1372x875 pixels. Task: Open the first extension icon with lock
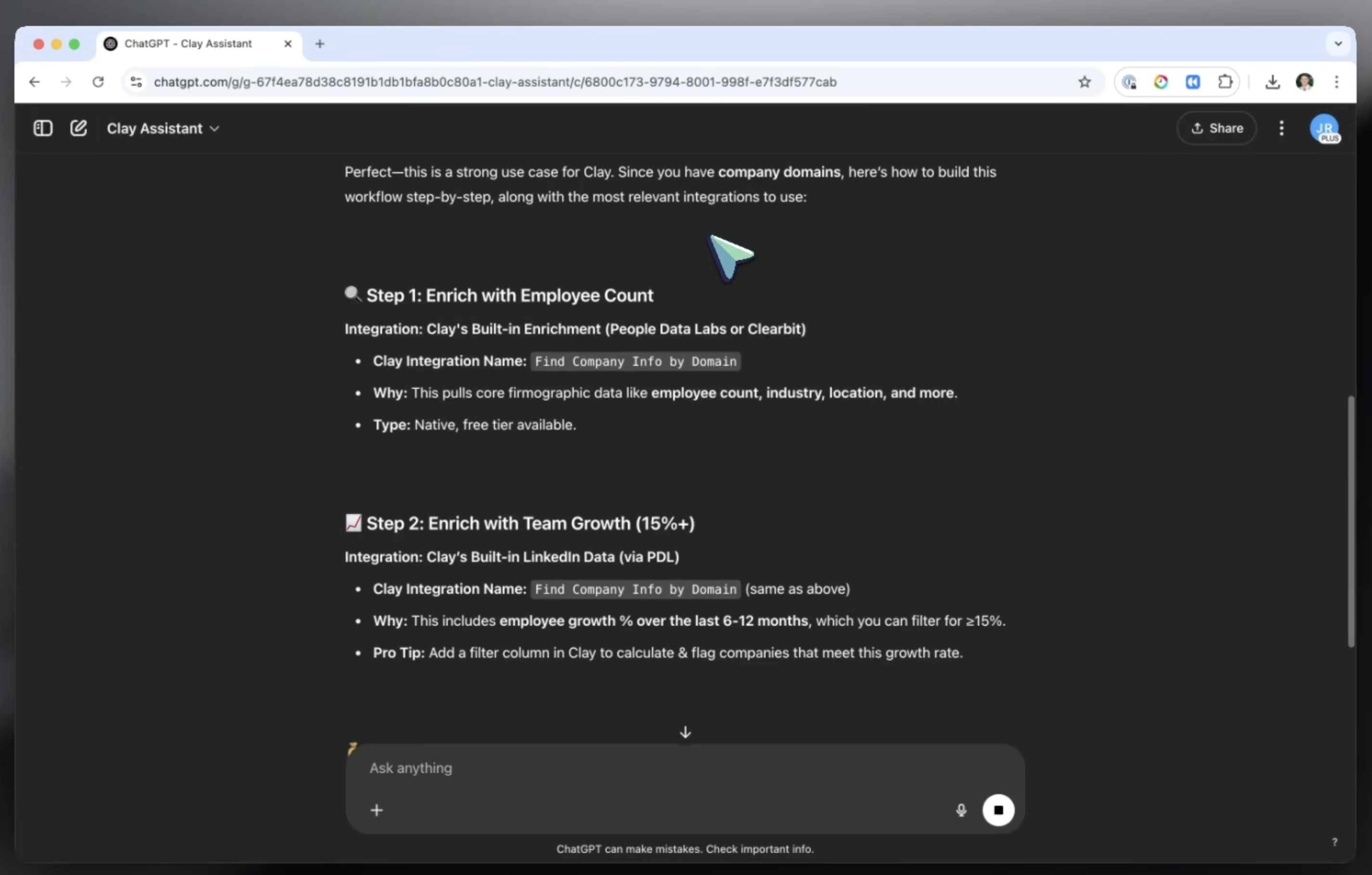pyautogui.click(x=1129, y=82)
